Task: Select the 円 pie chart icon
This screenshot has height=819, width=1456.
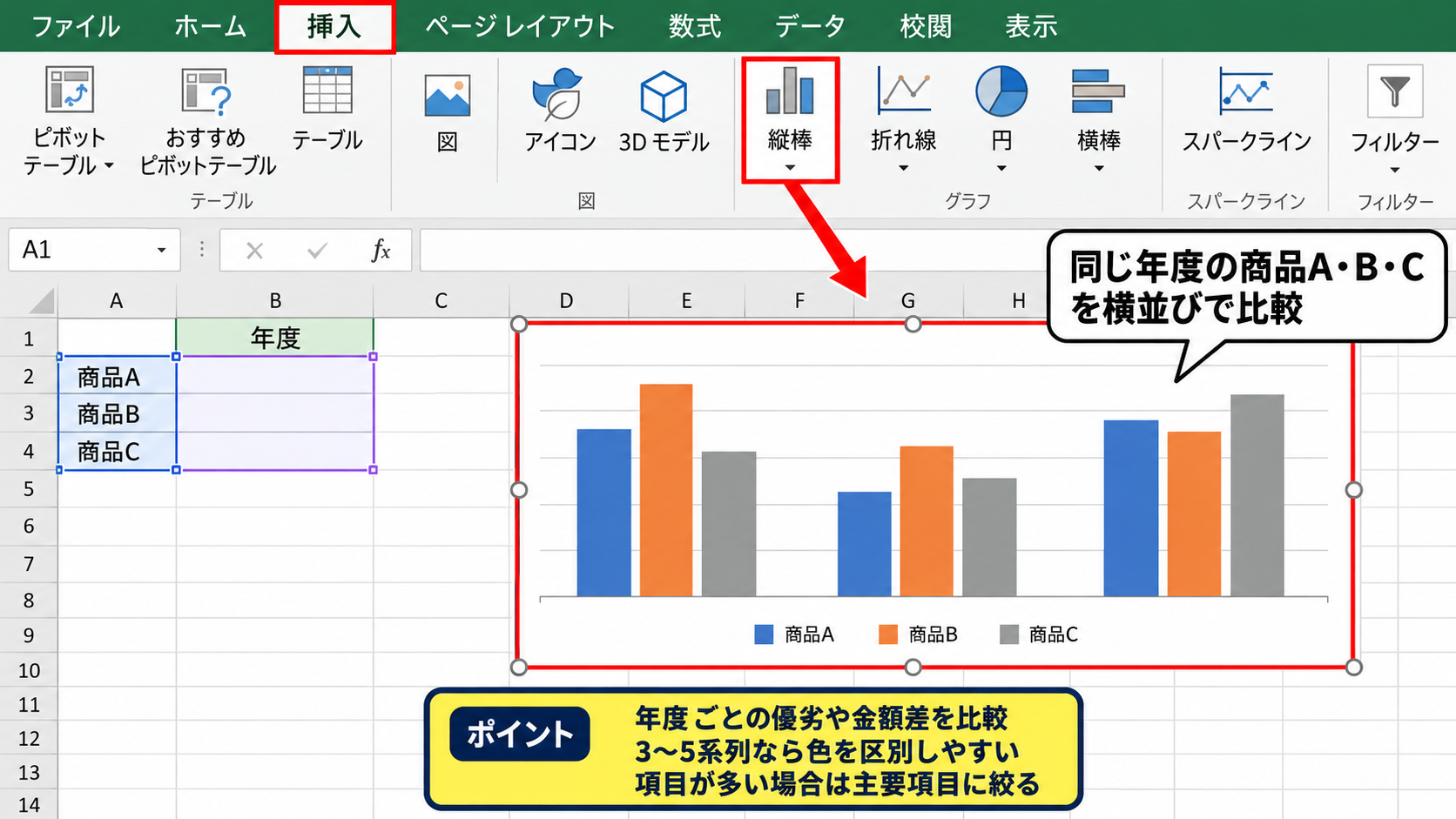Action: (x=1001, y=91)
